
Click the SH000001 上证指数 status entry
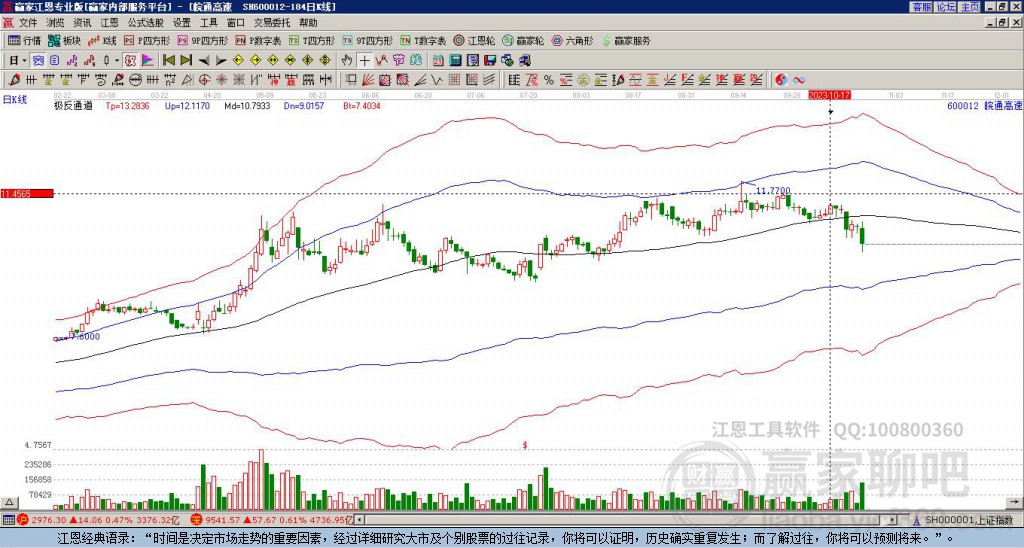click(968, 520)
